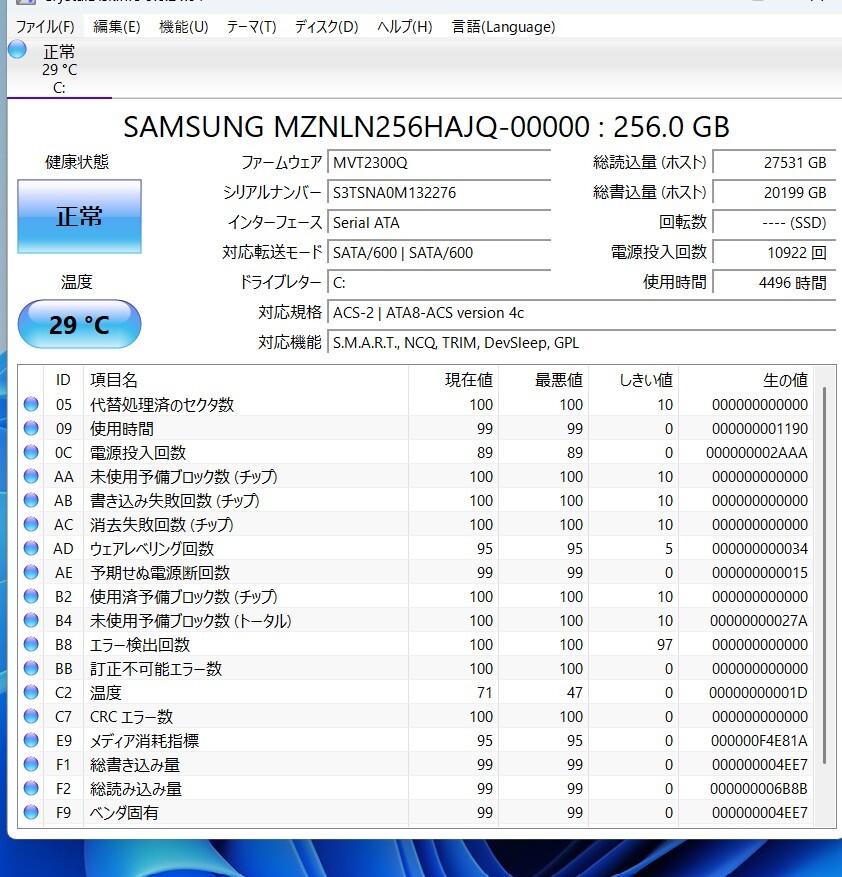
Task: Click the 生の値 column header
Action: pyautogui.click(x=746, y=380)
